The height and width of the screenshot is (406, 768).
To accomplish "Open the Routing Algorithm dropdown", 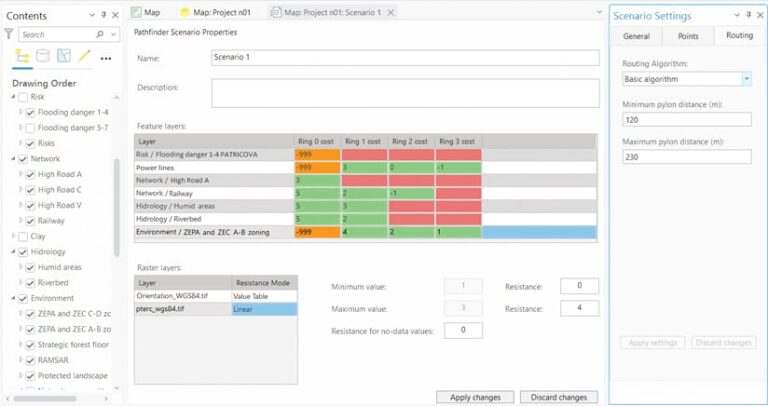I will 746,79.
